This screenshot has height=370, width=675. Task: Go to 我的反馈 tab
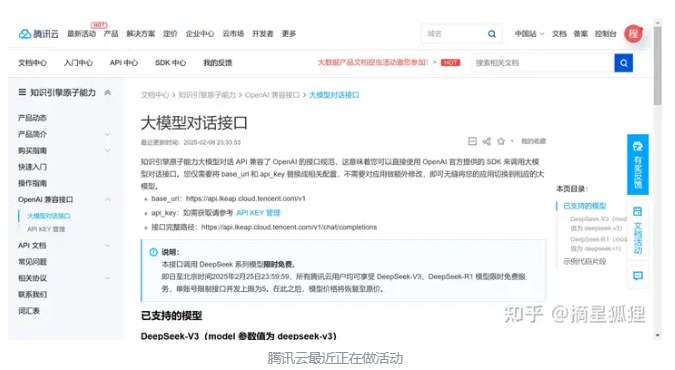point(218,63)
